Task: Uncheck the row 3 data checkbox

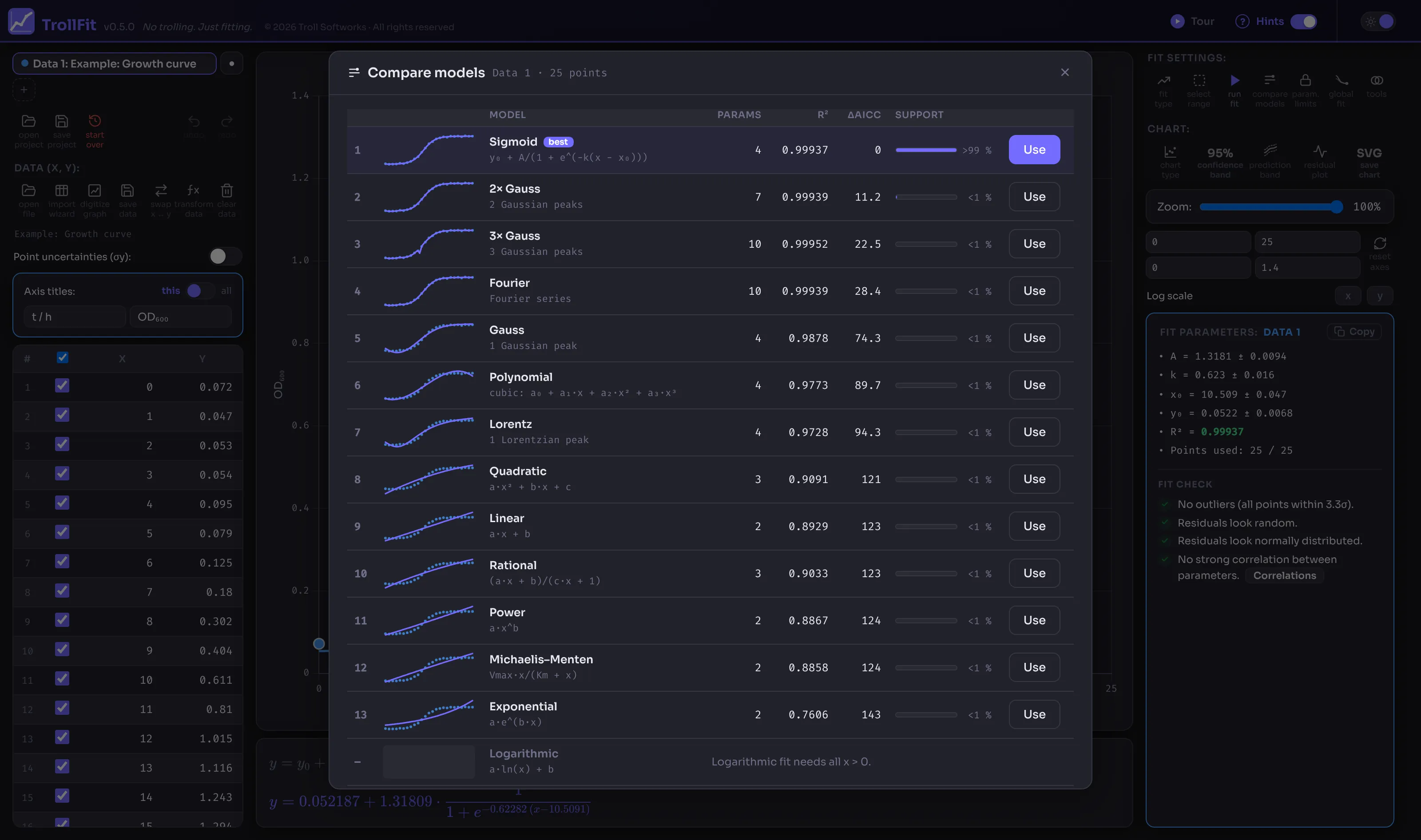Action: (62, 444)
